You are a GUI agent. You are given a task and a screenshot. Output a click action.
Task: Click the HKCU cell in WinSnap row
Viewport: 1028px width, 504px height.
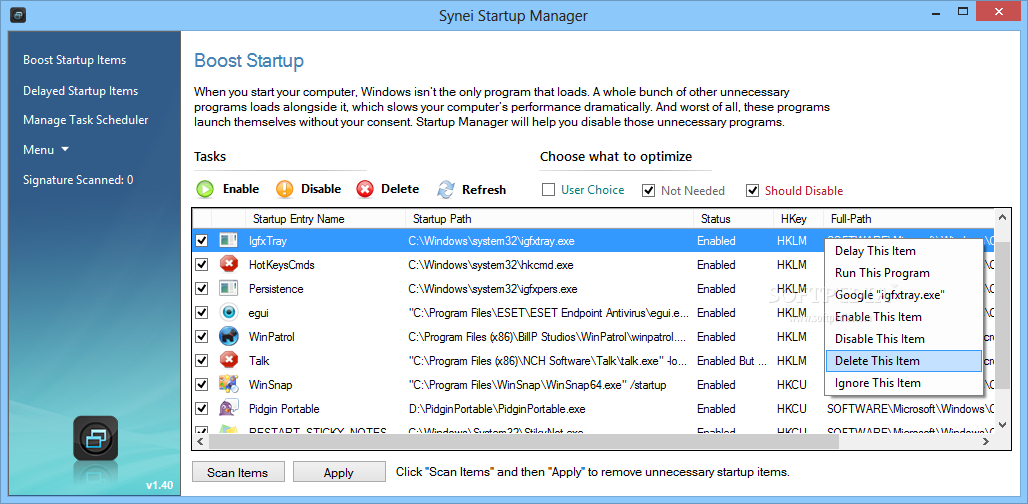pyautogui.click(x=792, y=385)
